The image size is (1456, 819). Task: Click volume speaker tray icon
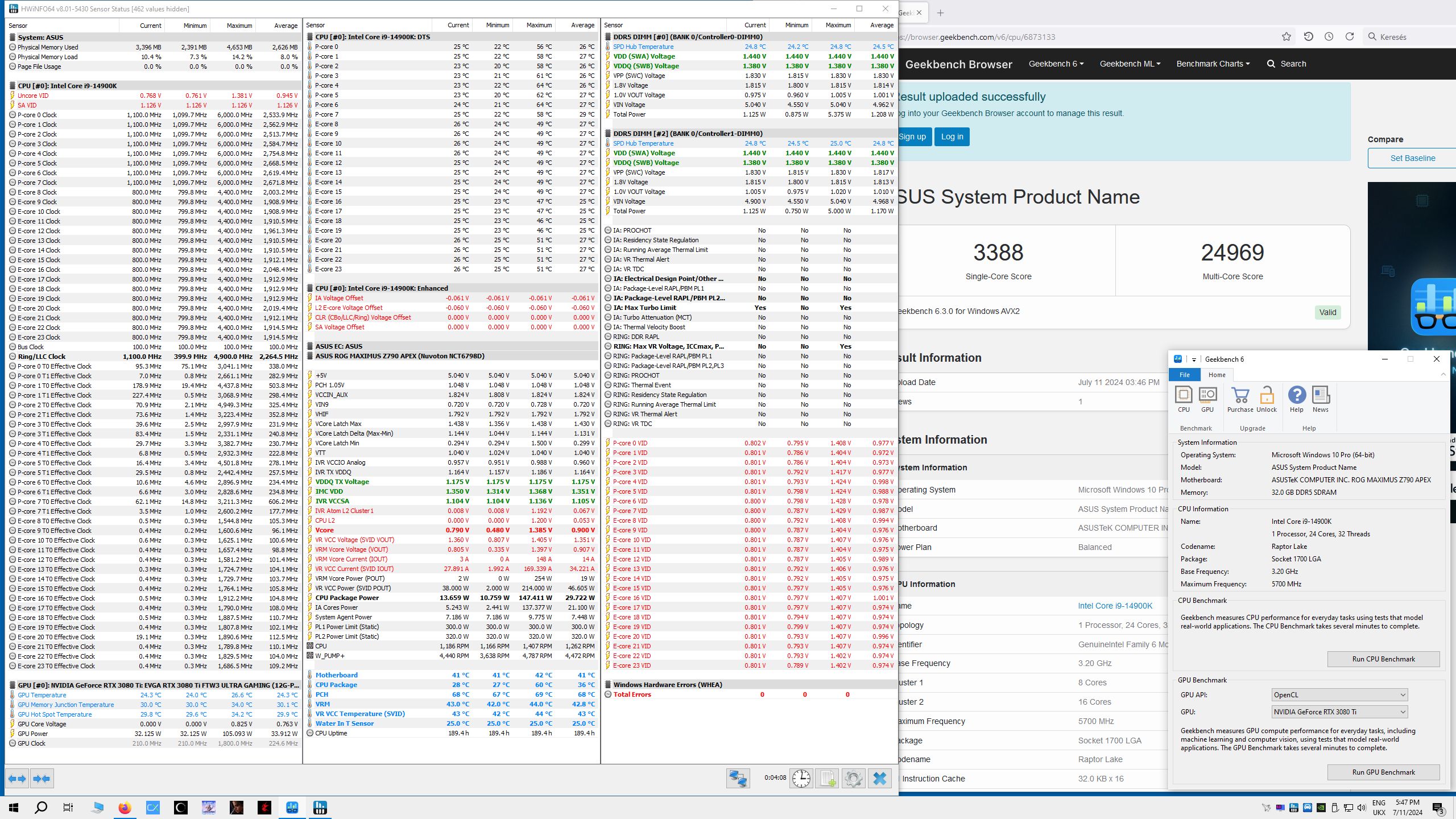[x=1362, y=808]
